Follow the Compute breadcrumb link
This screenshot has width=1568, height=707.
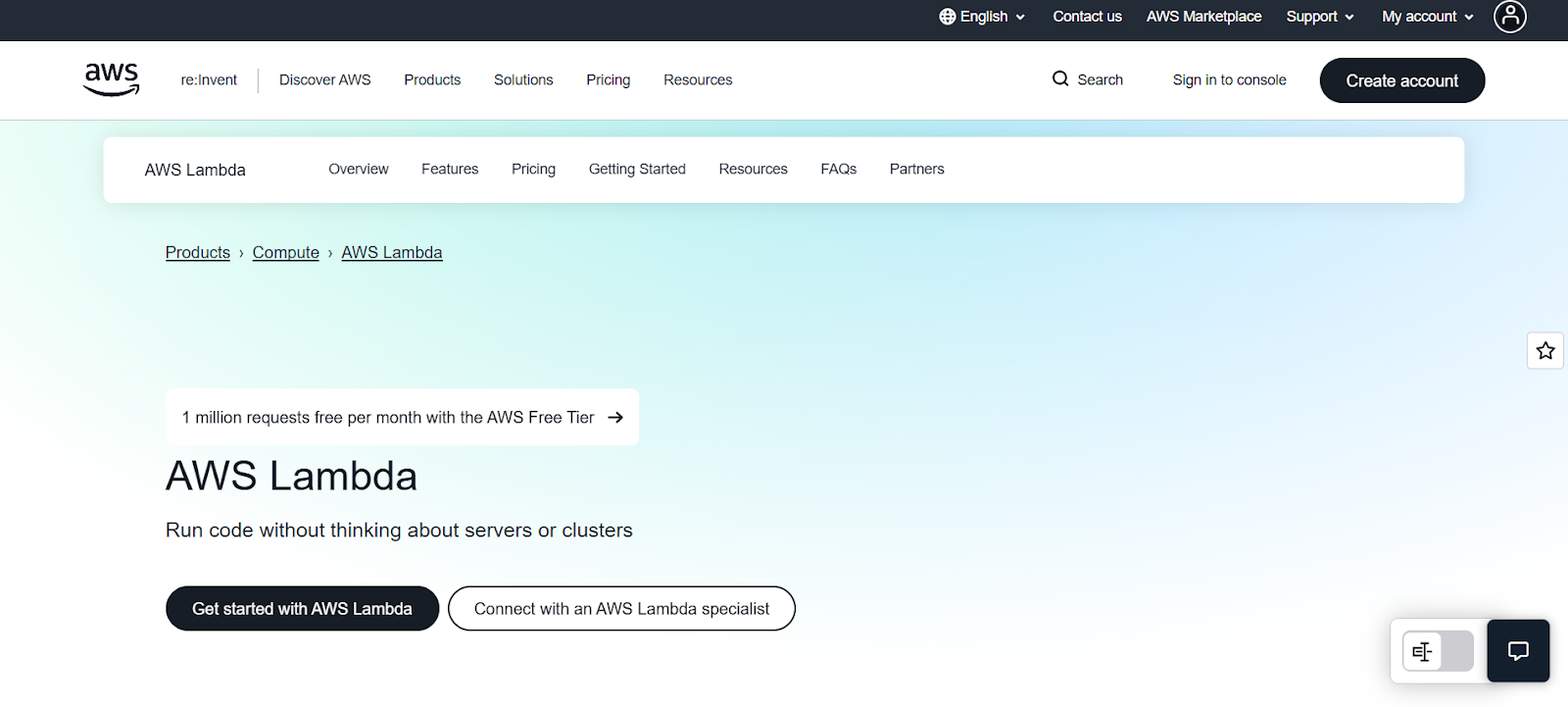point(285,253)
